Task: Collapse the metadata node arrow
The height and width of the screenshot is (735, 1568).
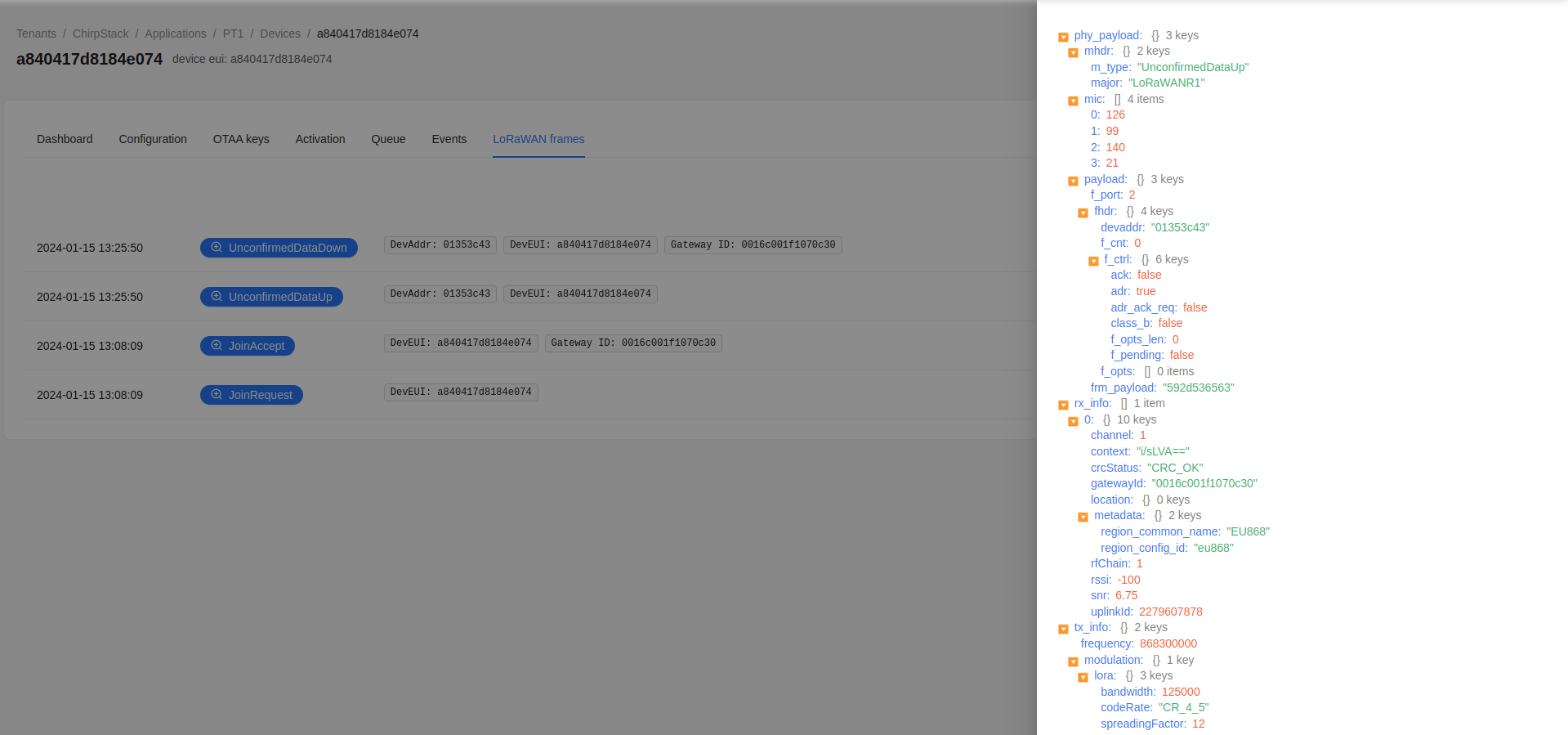Action: click(x=1083, y=517)
